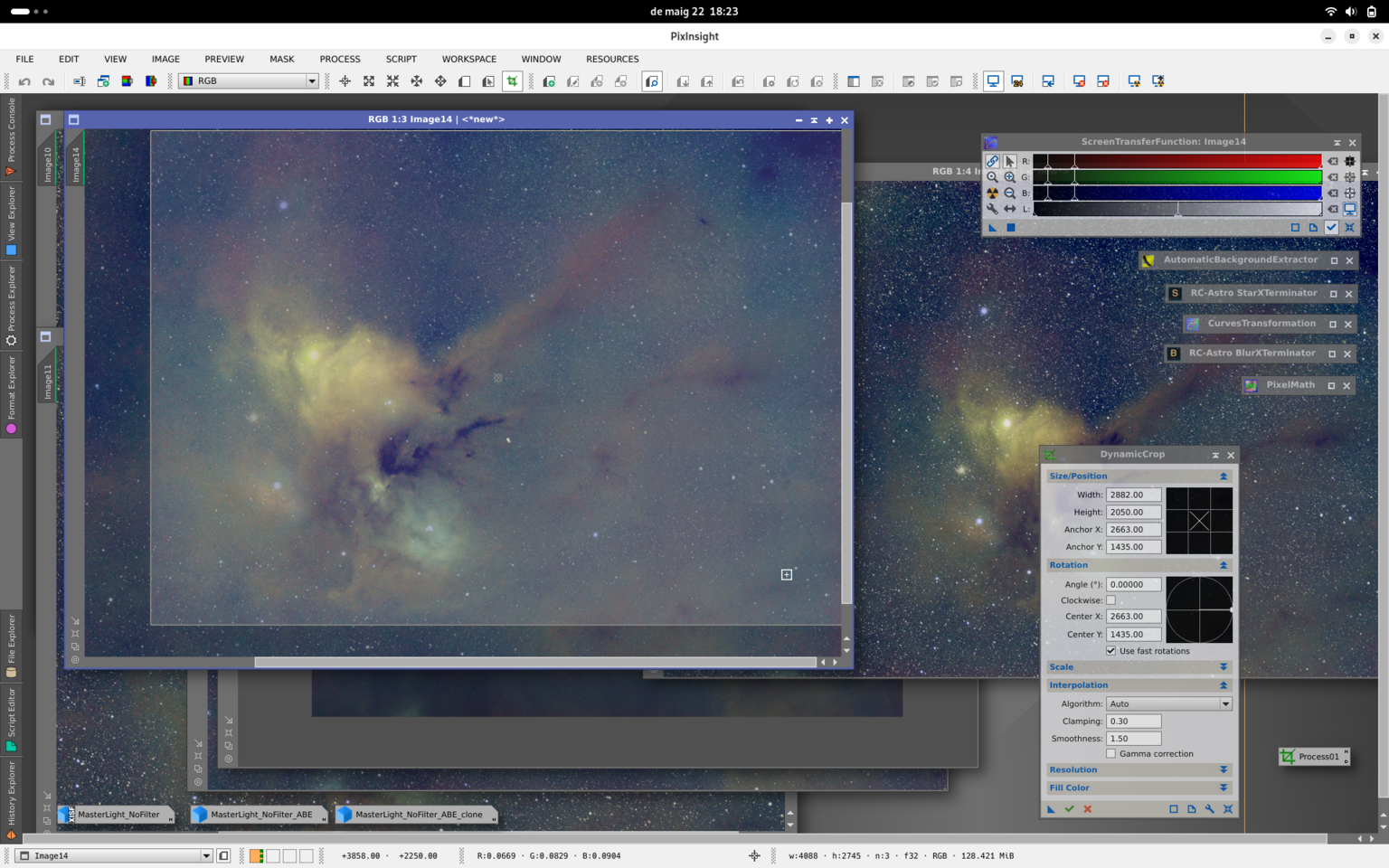Open the History Explorer side tab

click(x=11, y=801)
